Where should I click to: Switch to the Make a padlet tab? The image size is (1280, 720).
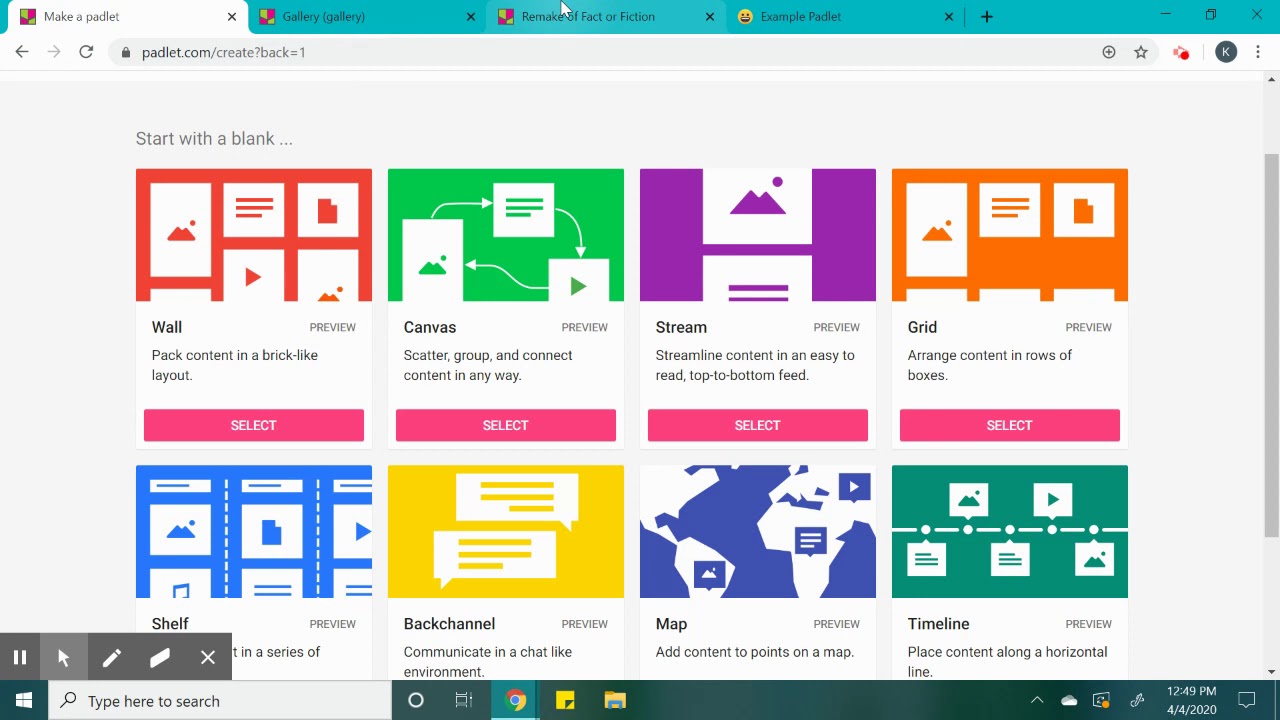pyautogui.click(x=125, y=16)
